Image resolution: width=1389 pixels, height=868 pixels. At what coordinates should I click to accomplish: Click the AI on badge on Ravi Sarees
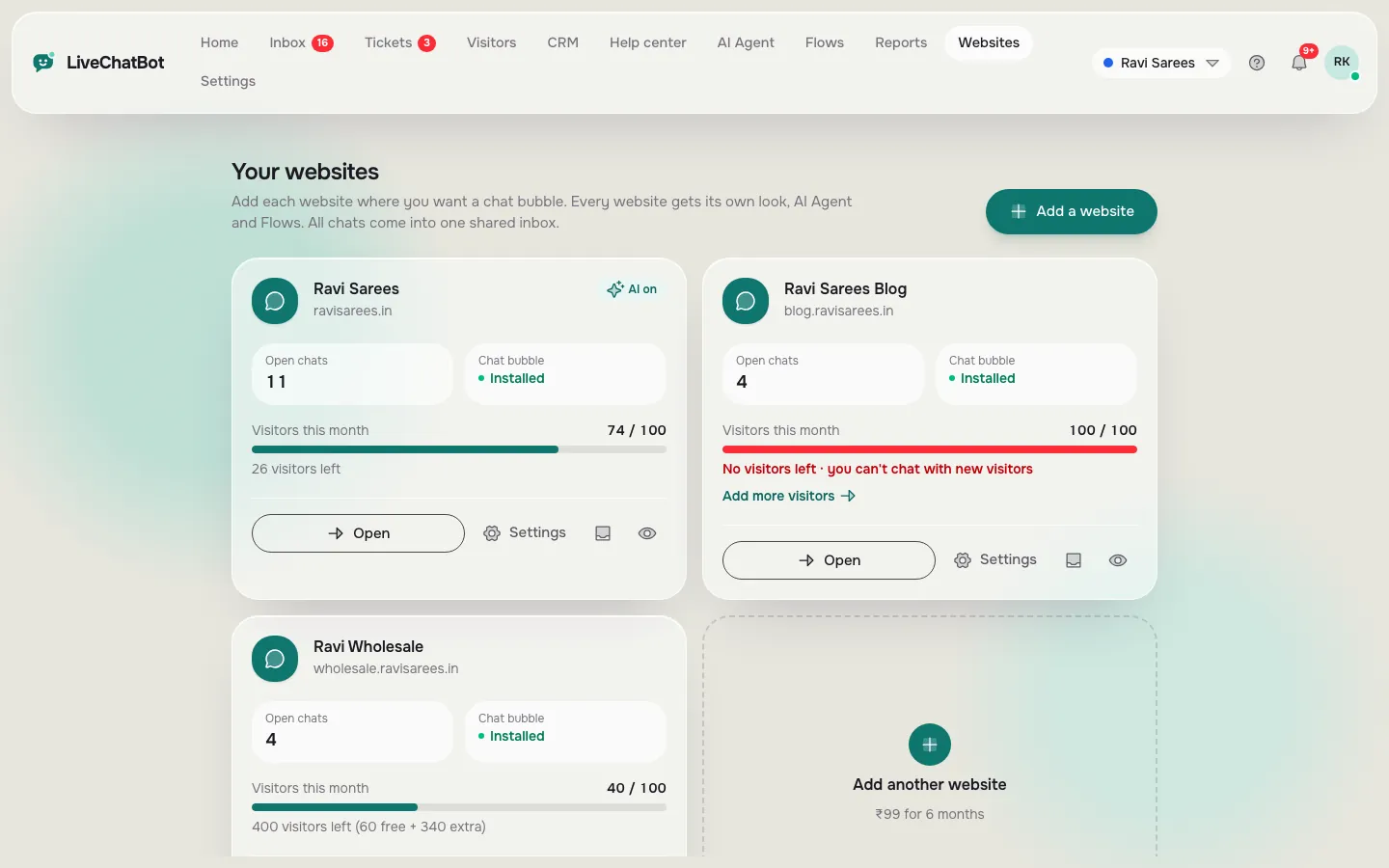pyautogui.click(x=632, y=289)
